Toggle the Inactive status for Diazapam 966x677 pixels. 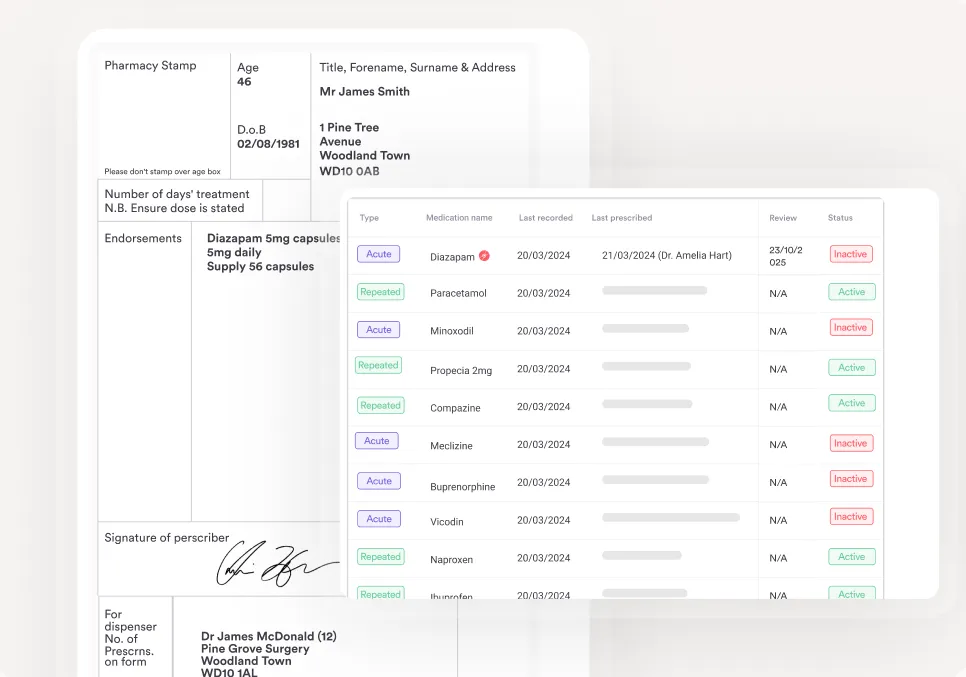click(851, 254)
